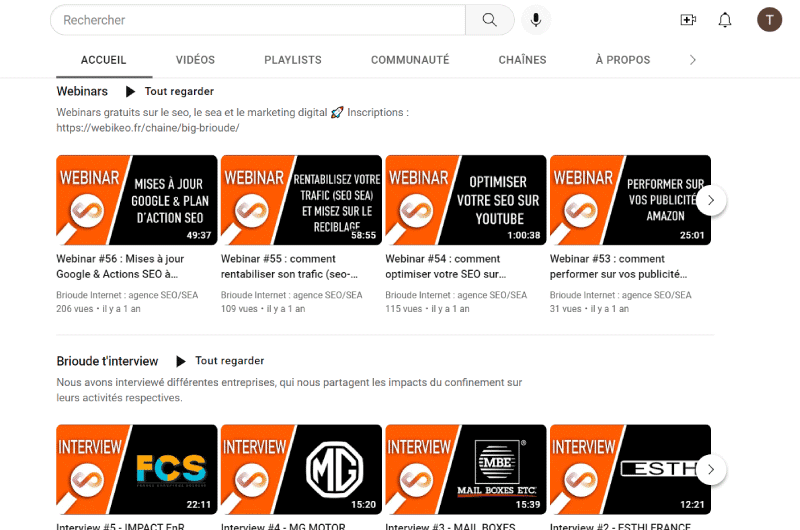This screenshot has height=530, width=800.
Task: Open the PLAYLISTS tab
Action: (x=293, y=60)
